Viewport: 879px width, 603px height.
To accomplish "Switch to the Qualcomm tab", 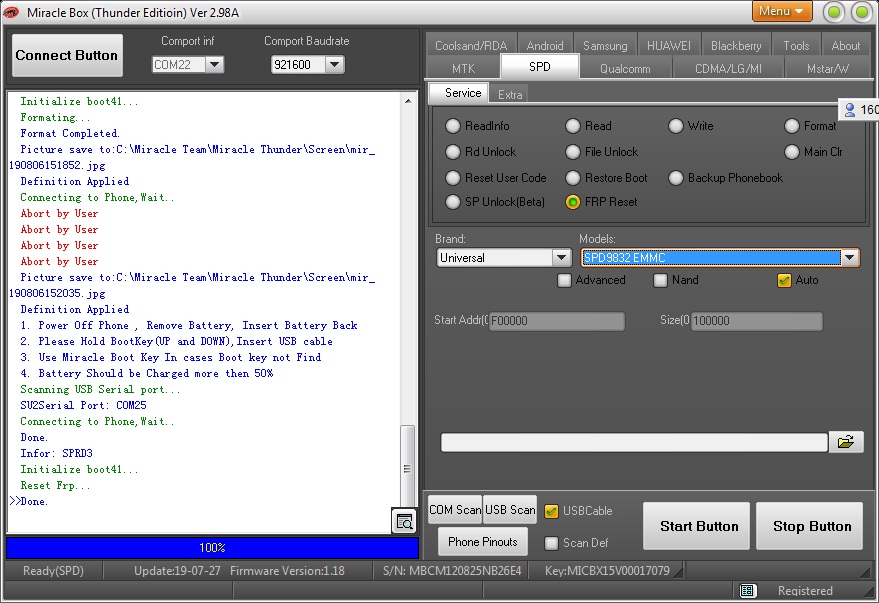I will point(625,68).
